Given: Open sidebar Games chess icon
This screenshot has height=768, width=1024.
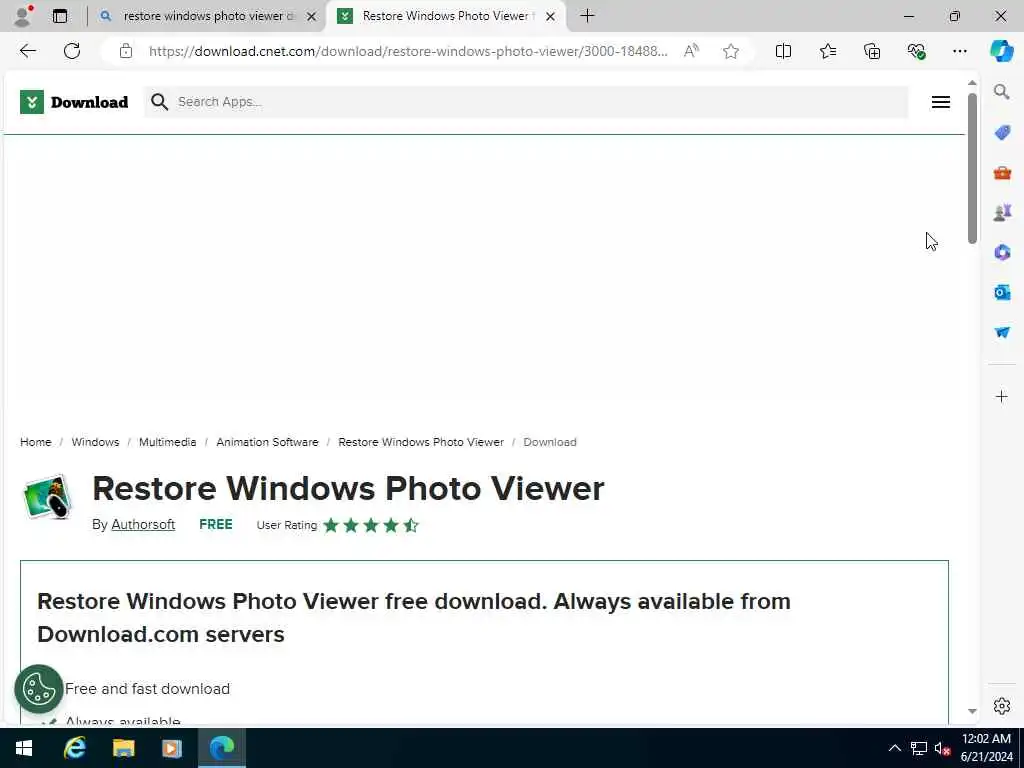Looking at the screenshot, I should (1002, 212).
